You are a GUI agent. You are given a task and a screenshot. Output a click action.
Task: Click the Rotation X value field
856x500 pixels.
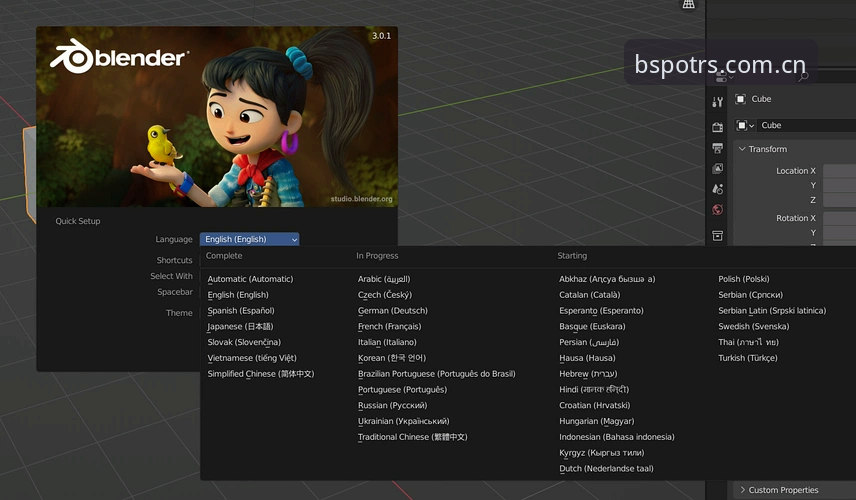coord(840,218)
